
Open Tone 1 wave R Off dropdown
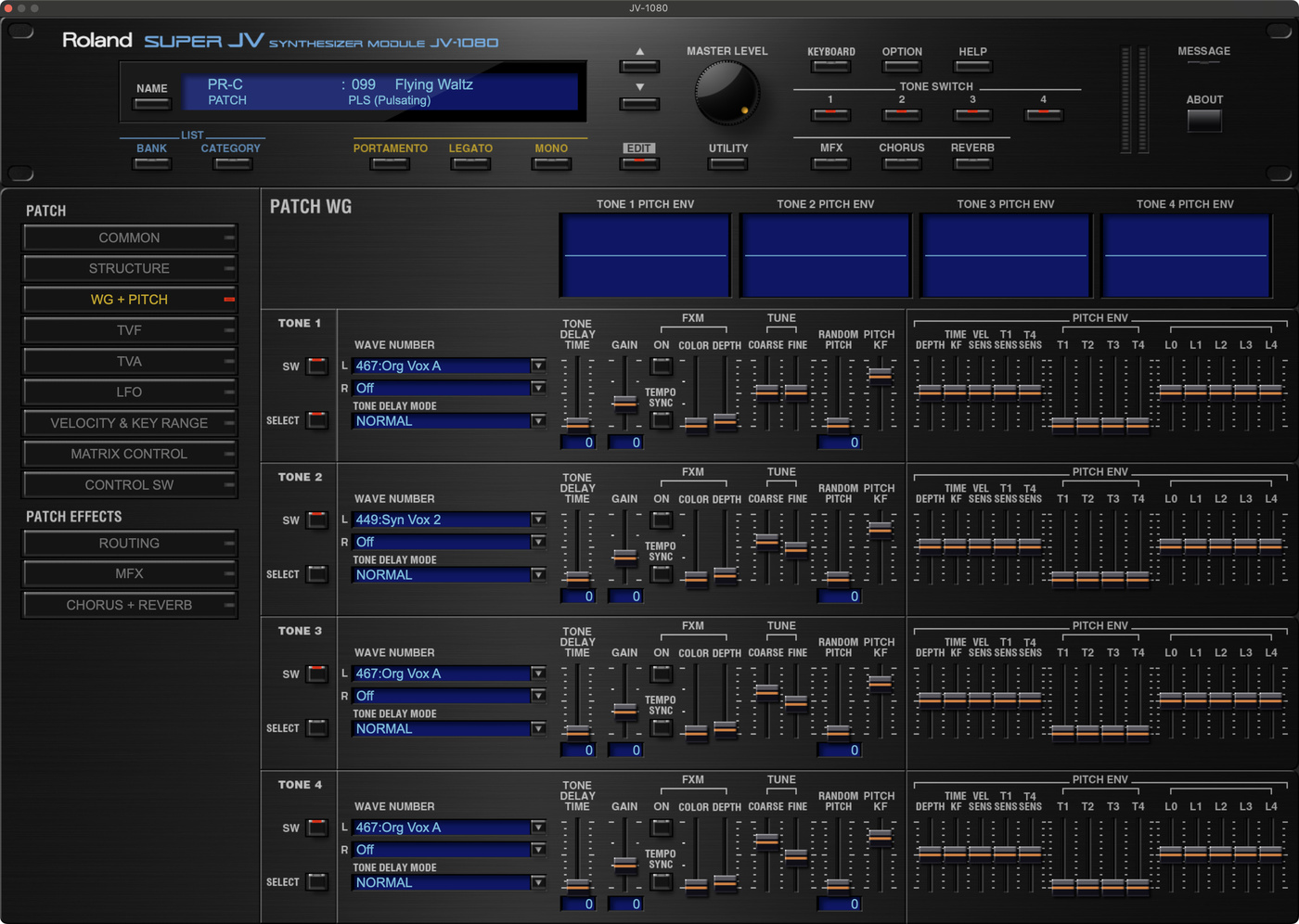[x=449, y=388]
